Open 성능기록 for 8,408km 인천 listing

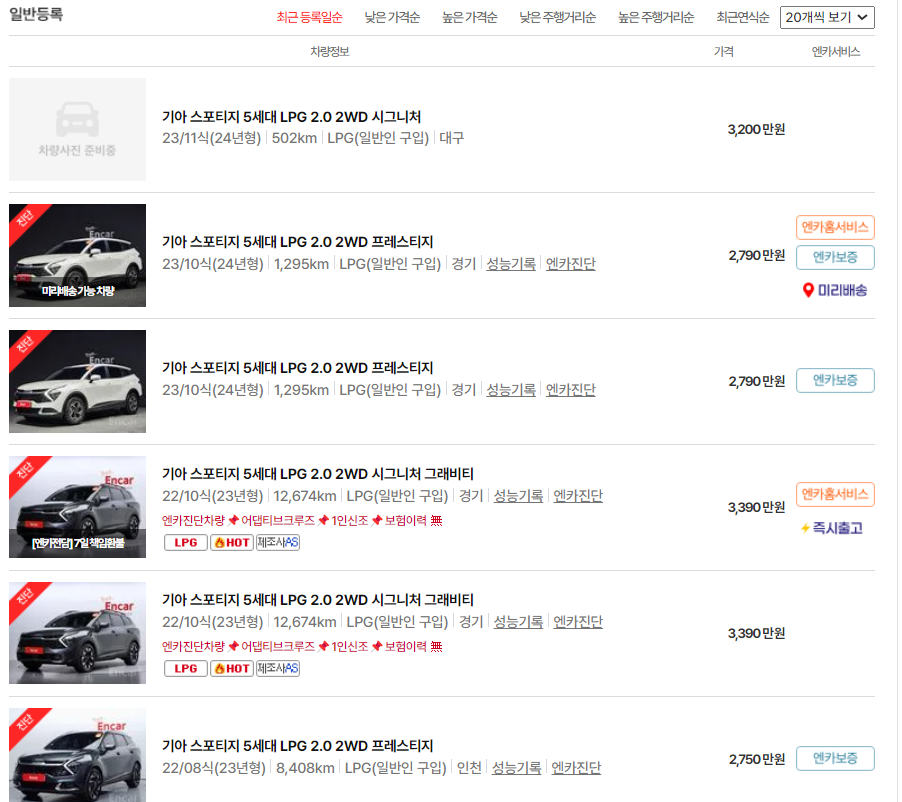point(517,768)
